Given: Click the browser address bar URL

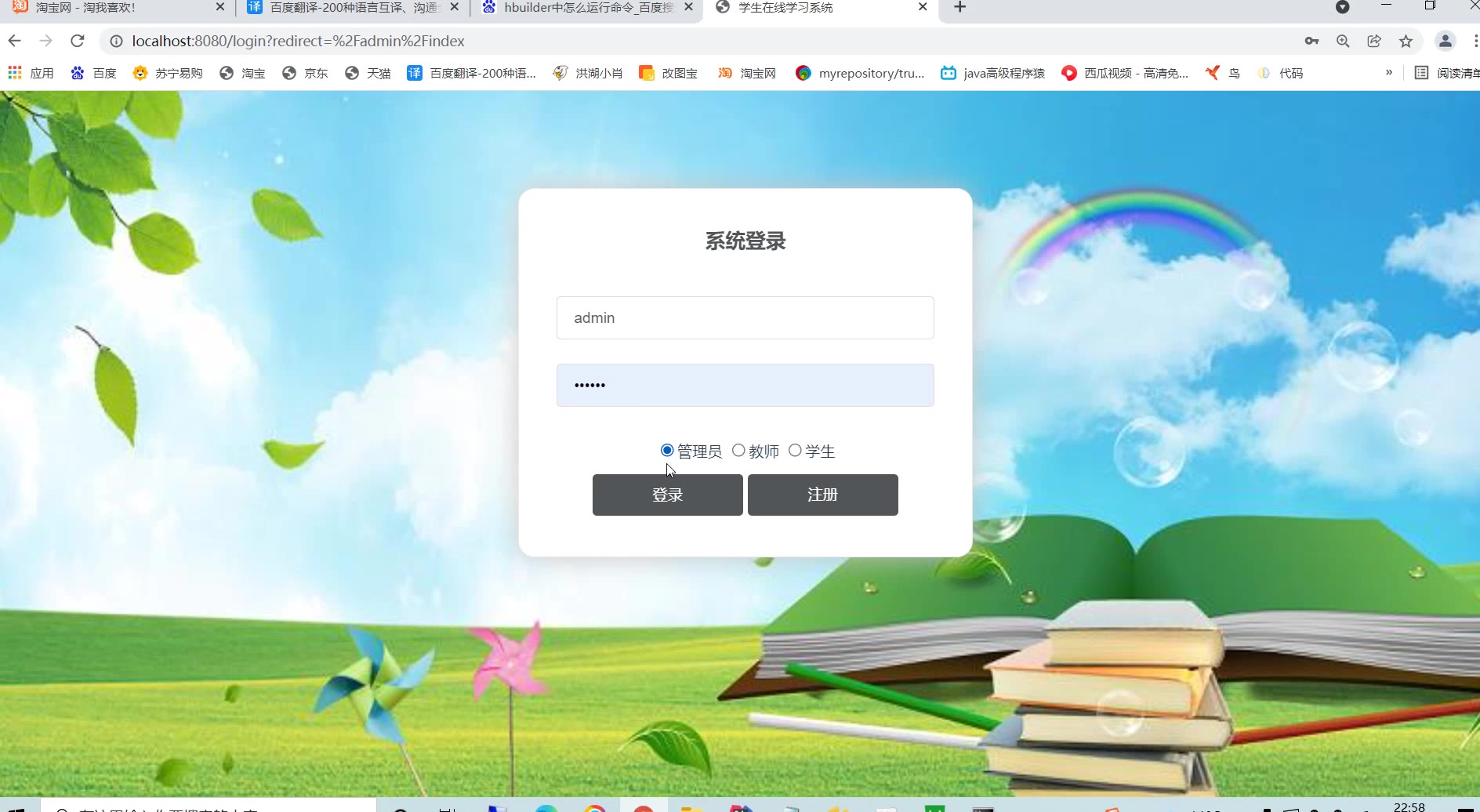Looking at the screenshot, I should 298,41.
